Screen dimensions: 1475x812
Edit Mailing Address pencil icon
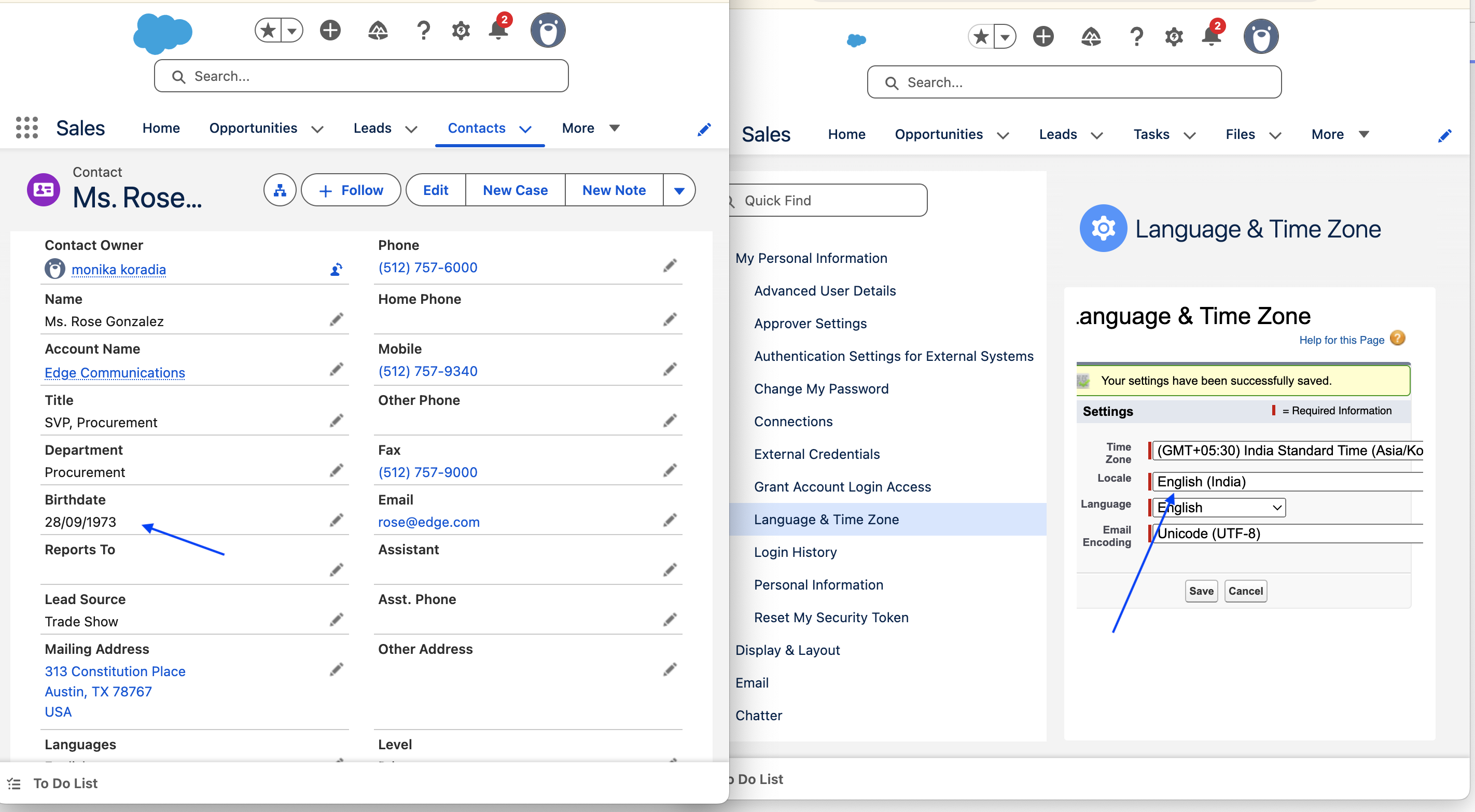tap(337, 669)
